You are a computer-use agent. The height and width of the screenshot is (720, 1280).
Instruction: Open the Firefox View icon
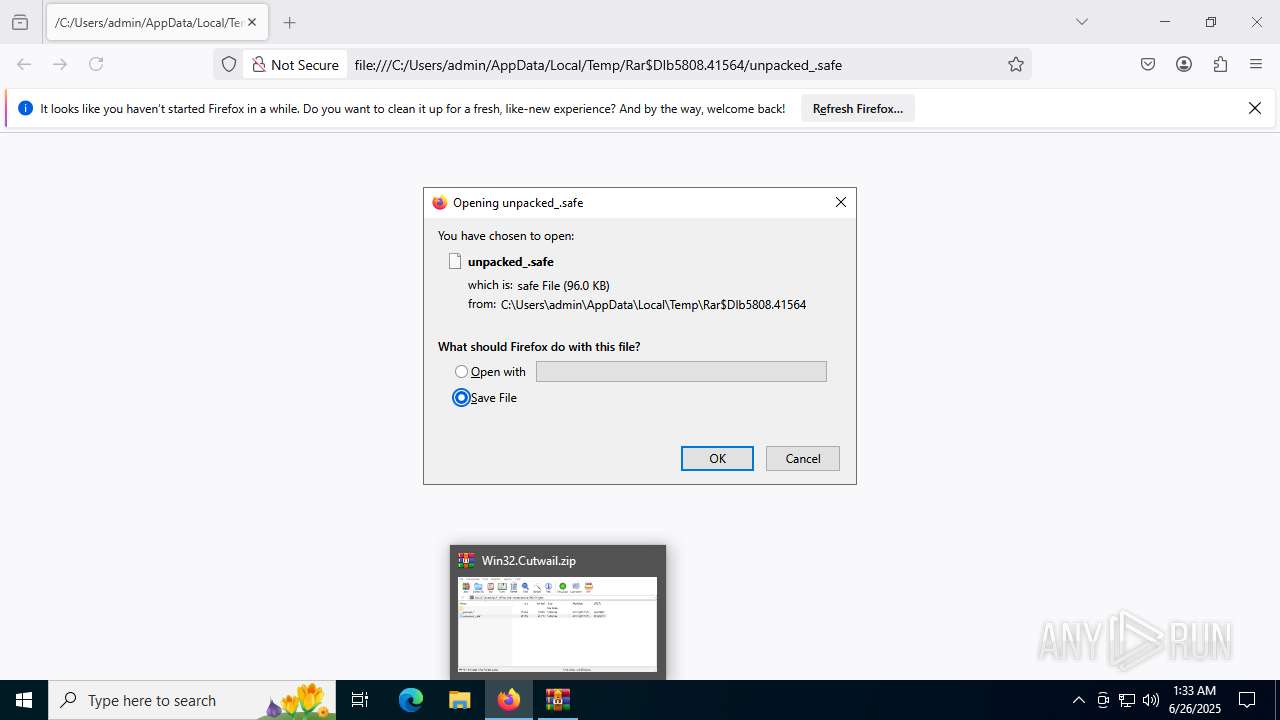click(x=20, y=22)
